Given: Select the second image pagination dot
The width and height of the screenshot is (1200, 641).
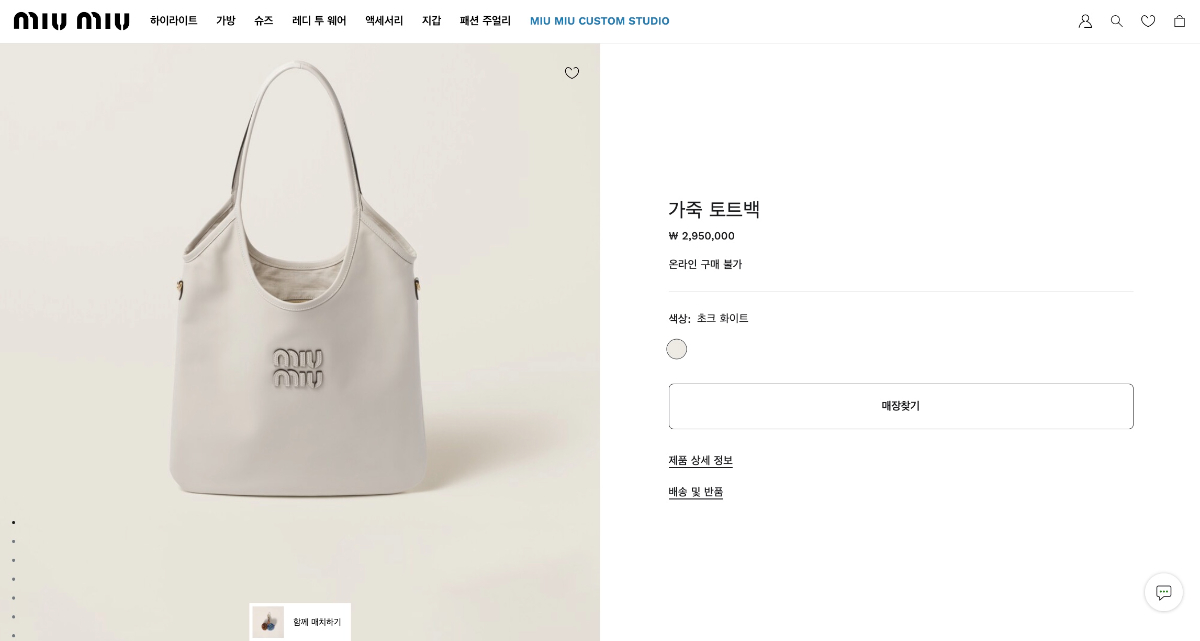Looking at the screenshot, I should pos(14,541).
